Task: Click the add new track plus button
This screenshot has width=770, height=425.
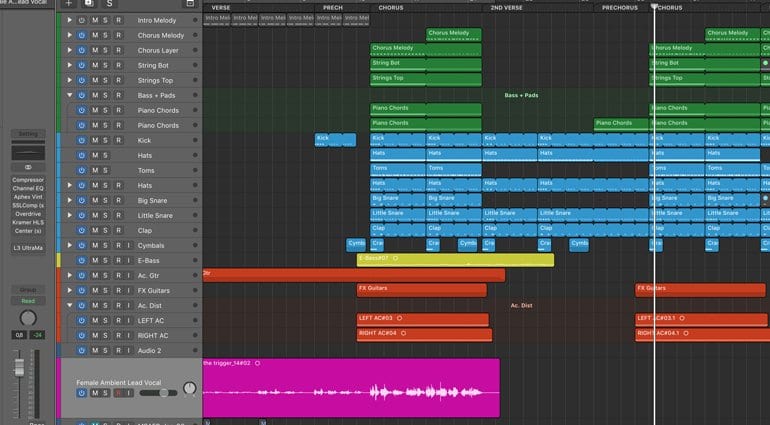Action: [69, 3]
